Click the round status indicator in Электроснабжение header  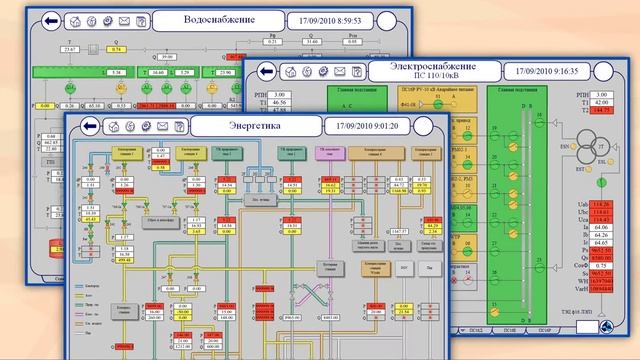603,71
